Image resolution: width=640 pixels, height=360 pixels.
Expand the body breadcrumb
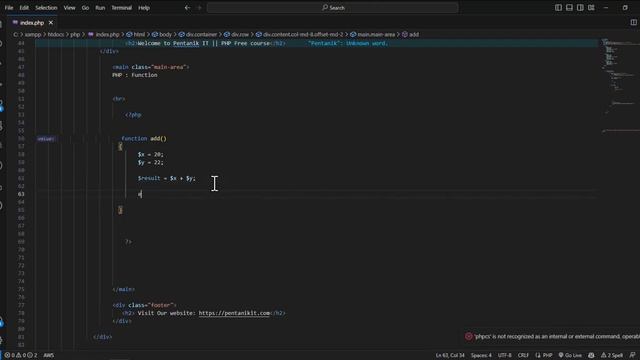pos(162,34)
